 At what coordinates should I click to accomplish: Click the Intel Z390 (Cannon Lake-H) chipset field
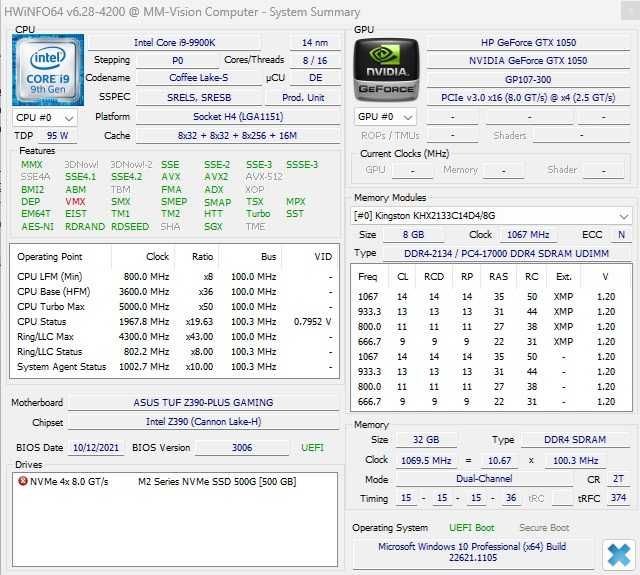(x=203, y=422)
